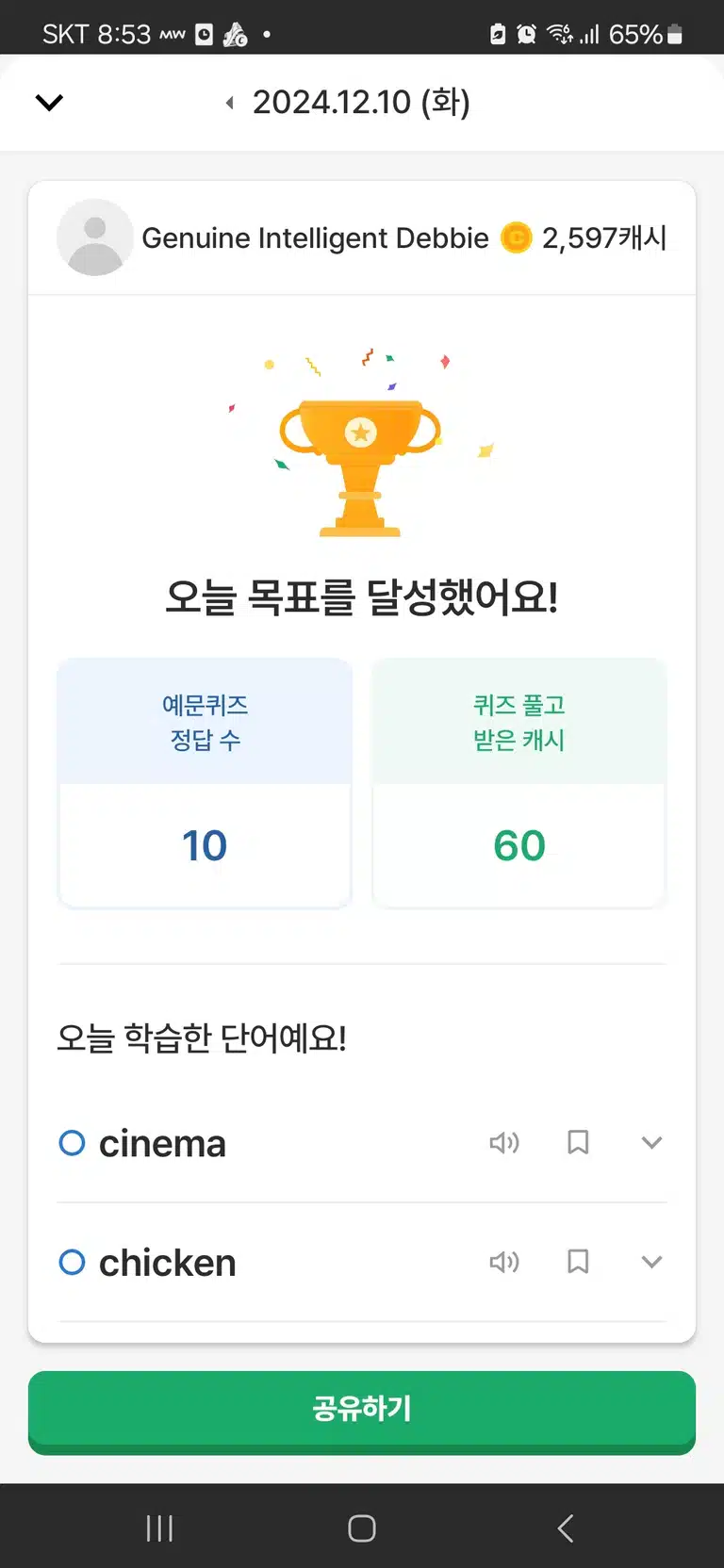Collapse screen with top-left down chevron
Image resolution: width=724 pixels, height=1568 pixels.
point(49,102)
